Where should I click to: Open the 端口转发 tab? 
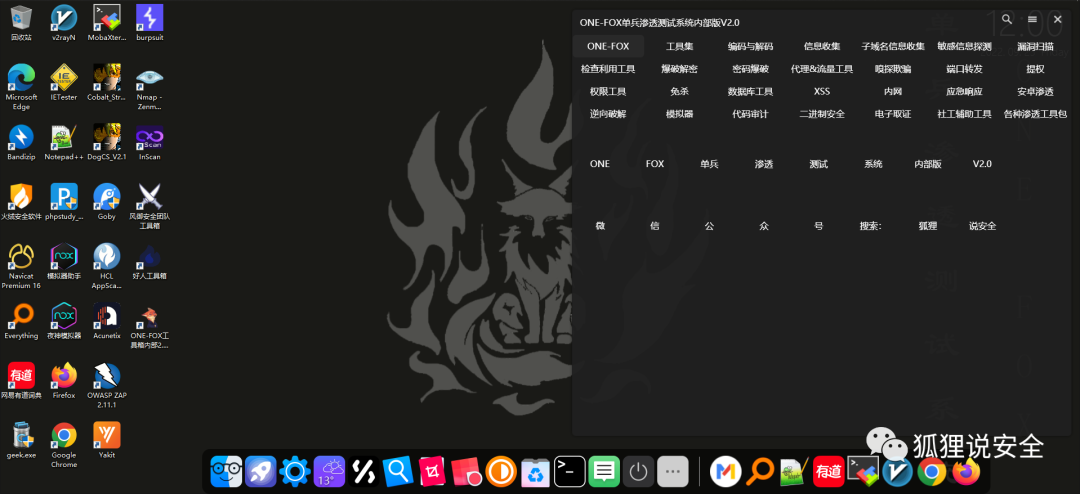click(964, 69)
